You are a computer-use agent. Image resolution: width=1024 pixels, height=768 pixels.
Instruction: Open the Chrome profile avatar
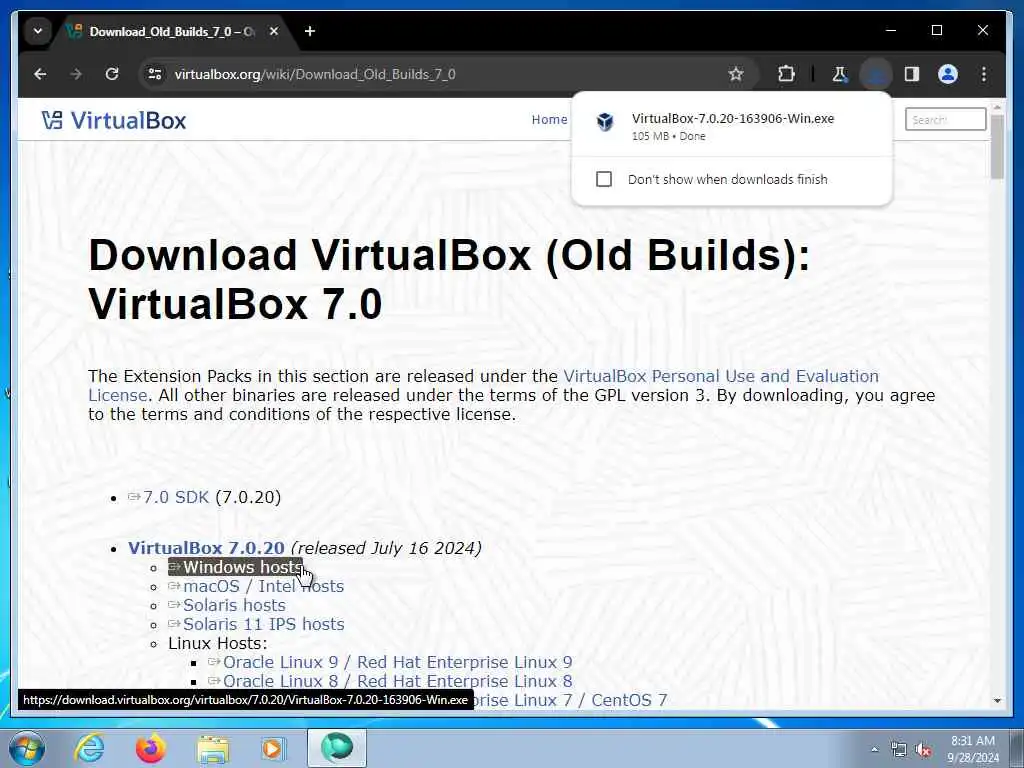click(948, 74)
